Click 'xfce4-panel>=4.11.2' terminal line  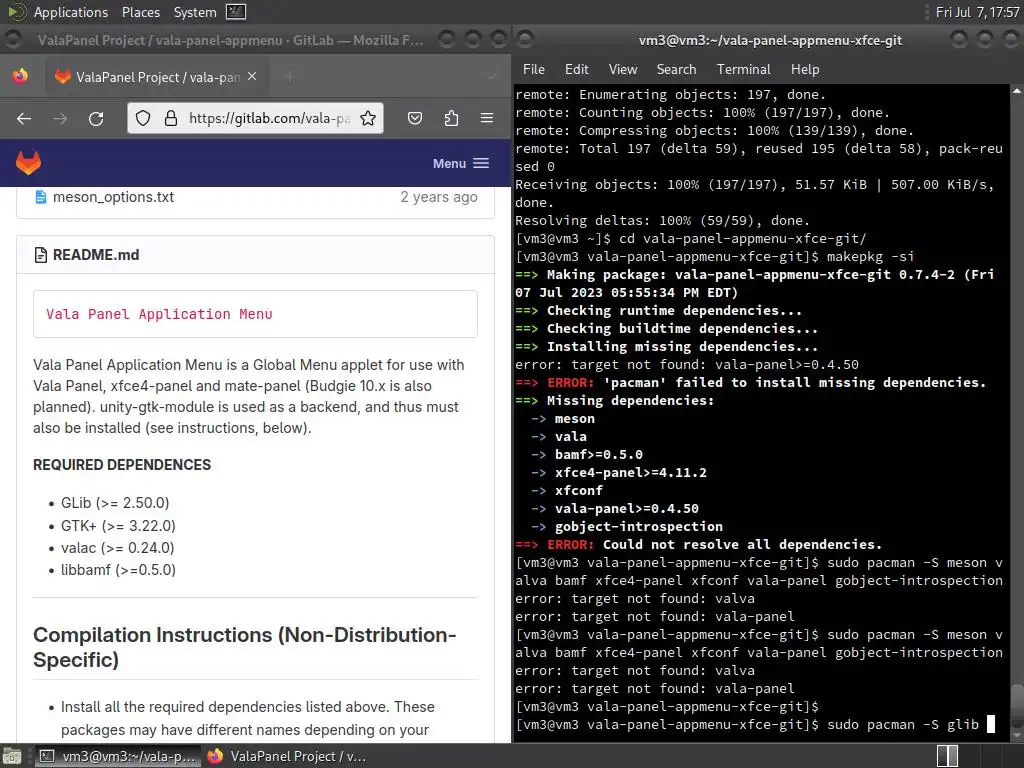pyautogui.click(x=631, y=472)
